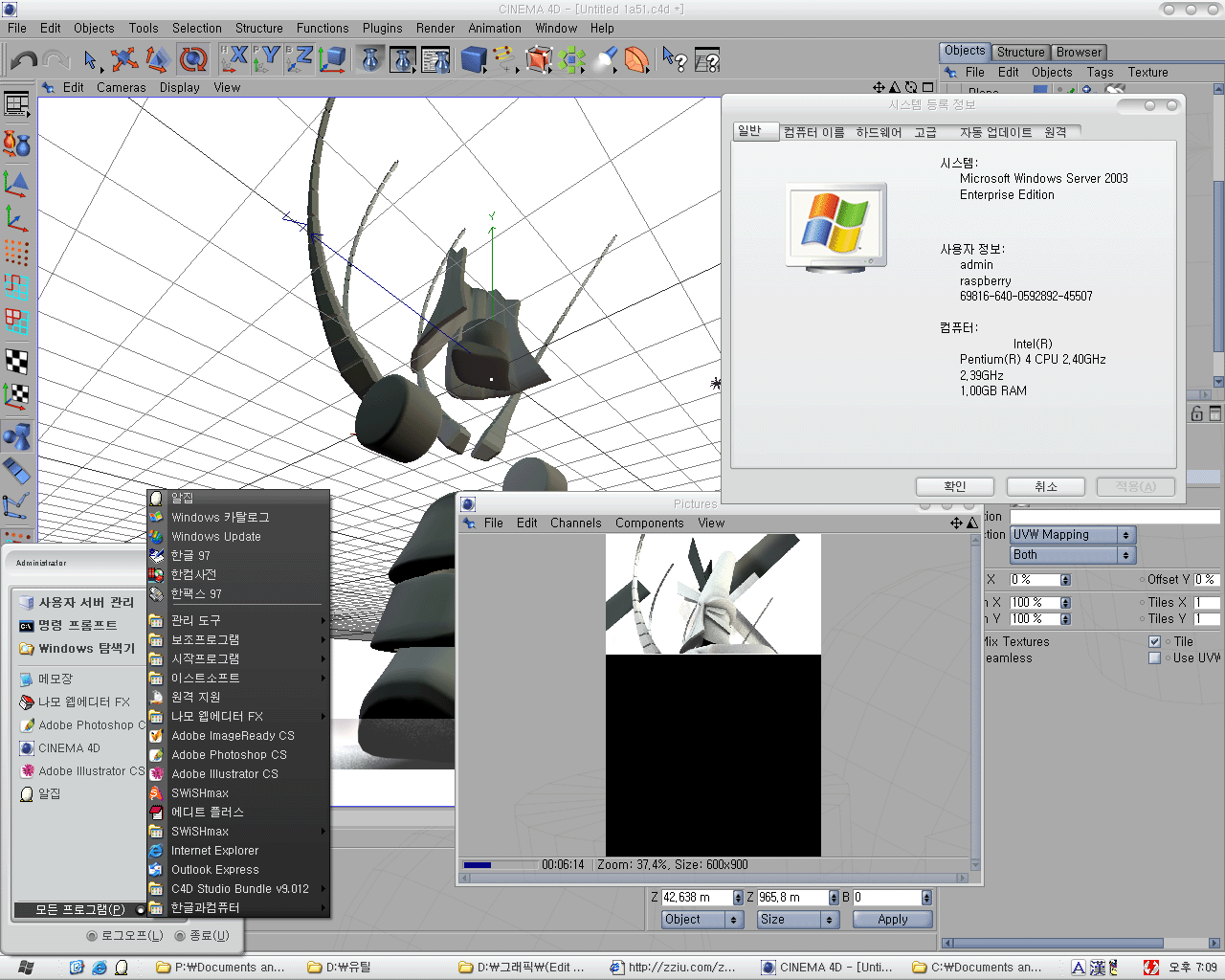Render in Picture Viewer
This screenshot has height=980, width=1225.
pyautogui.click(x=403, y=60)
